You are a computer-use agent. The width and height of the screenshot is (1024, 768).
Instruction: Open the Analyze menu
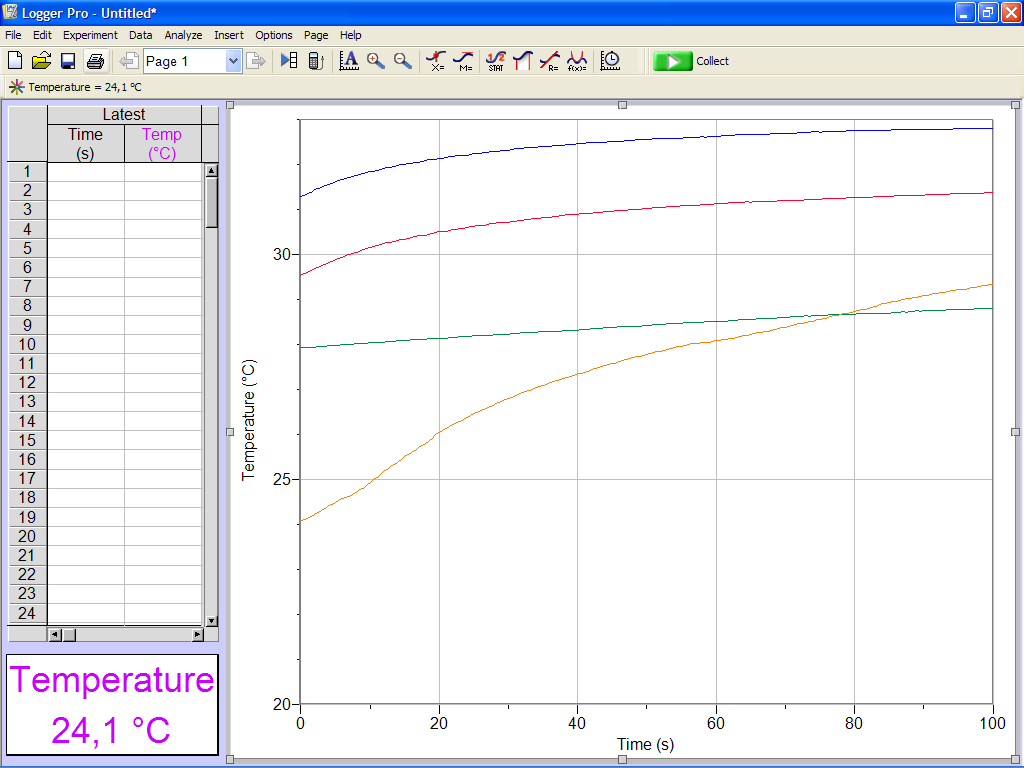pyautogui.click(x=183, y=35)
